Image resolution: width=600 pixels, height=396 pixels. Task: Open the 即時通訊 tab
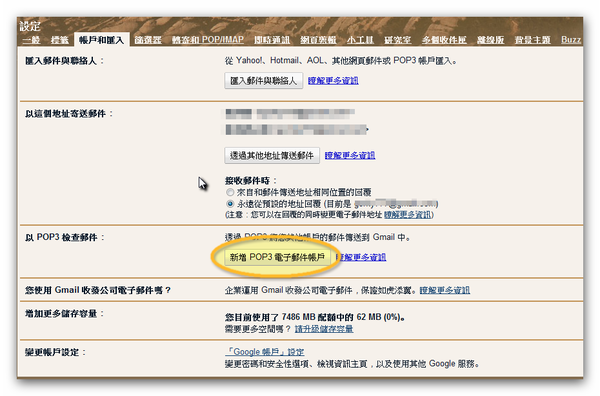click(272, 40)
